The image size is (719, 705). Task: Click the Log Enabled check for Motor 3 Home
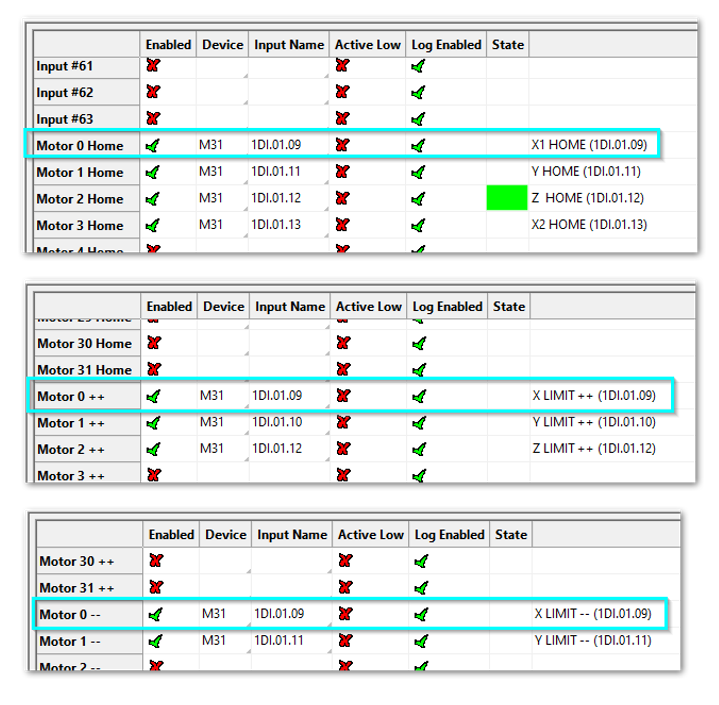click(418, 225)
